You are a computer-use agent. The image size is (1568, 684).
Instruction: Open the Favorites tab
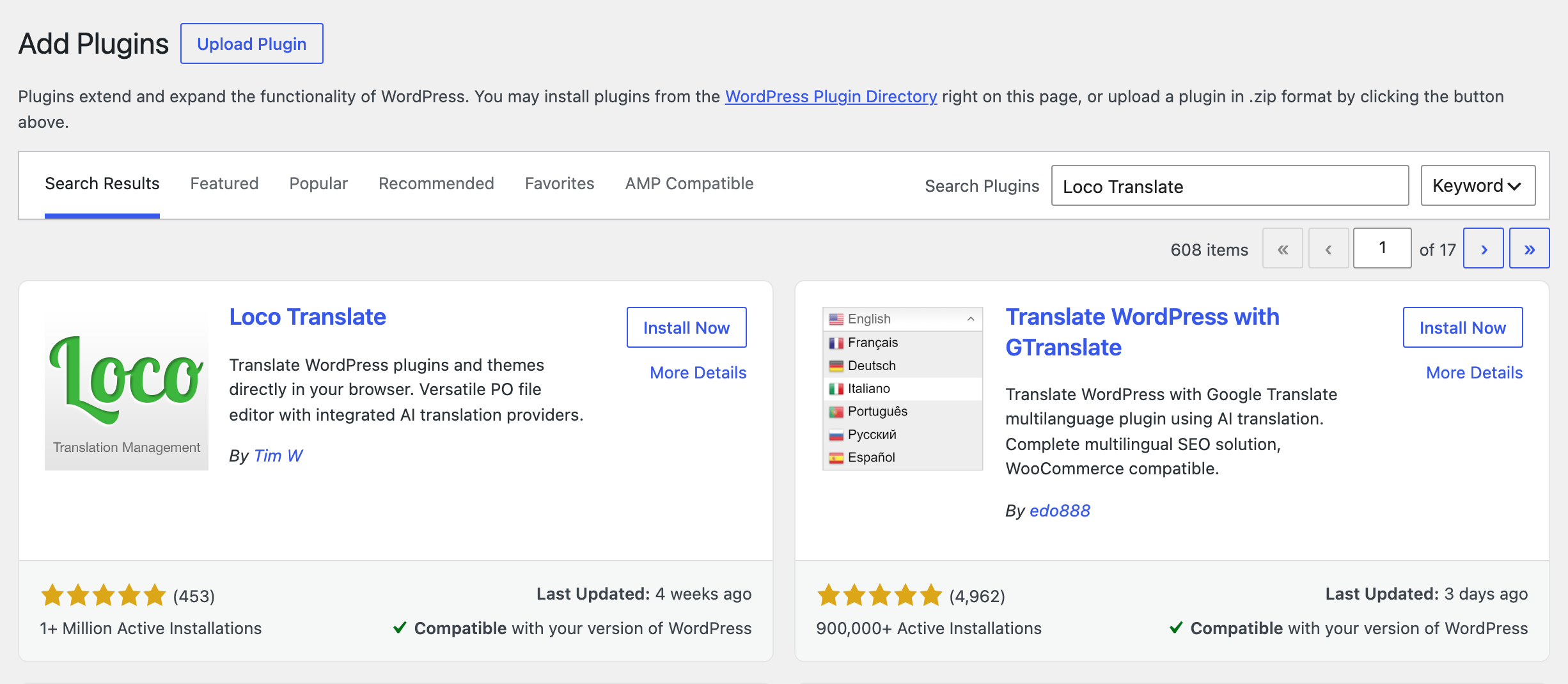(560, 183)
